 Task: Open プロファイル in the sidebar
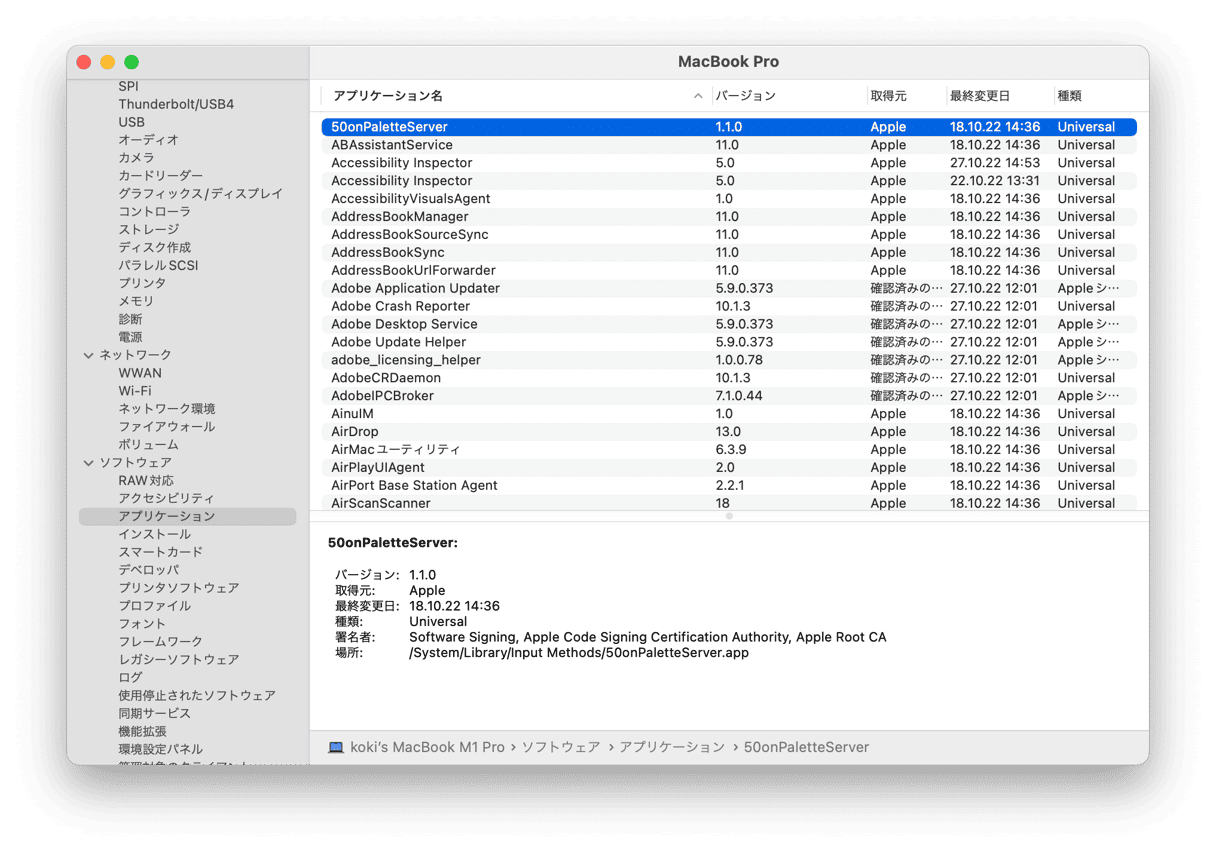click(x=154, y=607)
